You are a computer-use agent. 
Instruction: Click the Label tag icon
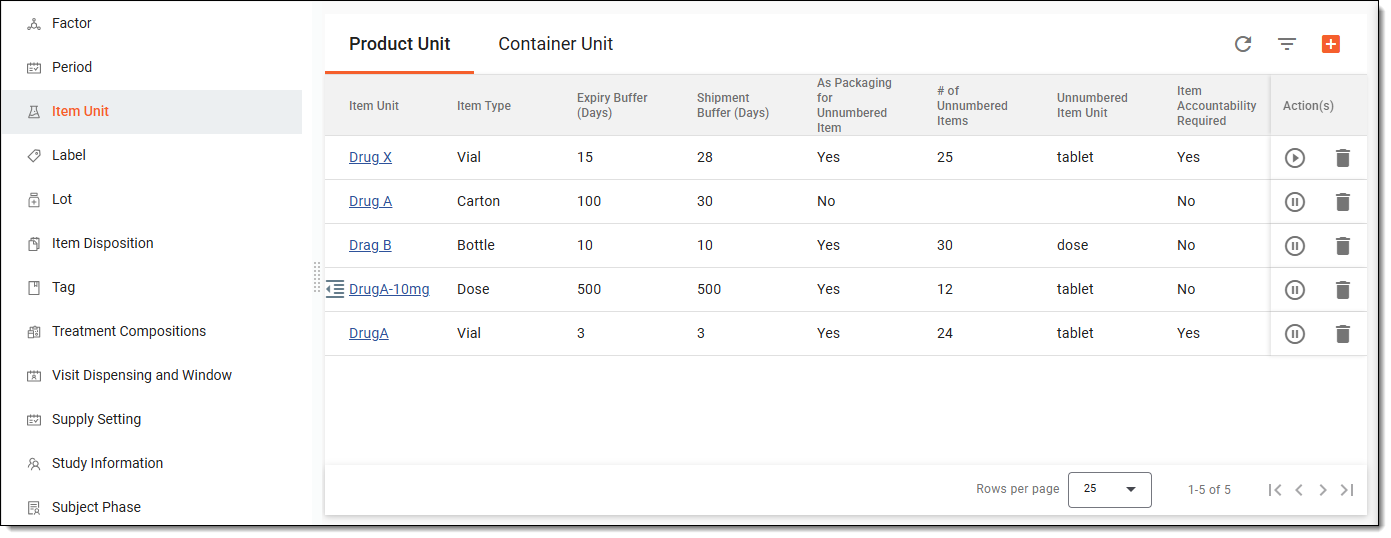(34, 155)
